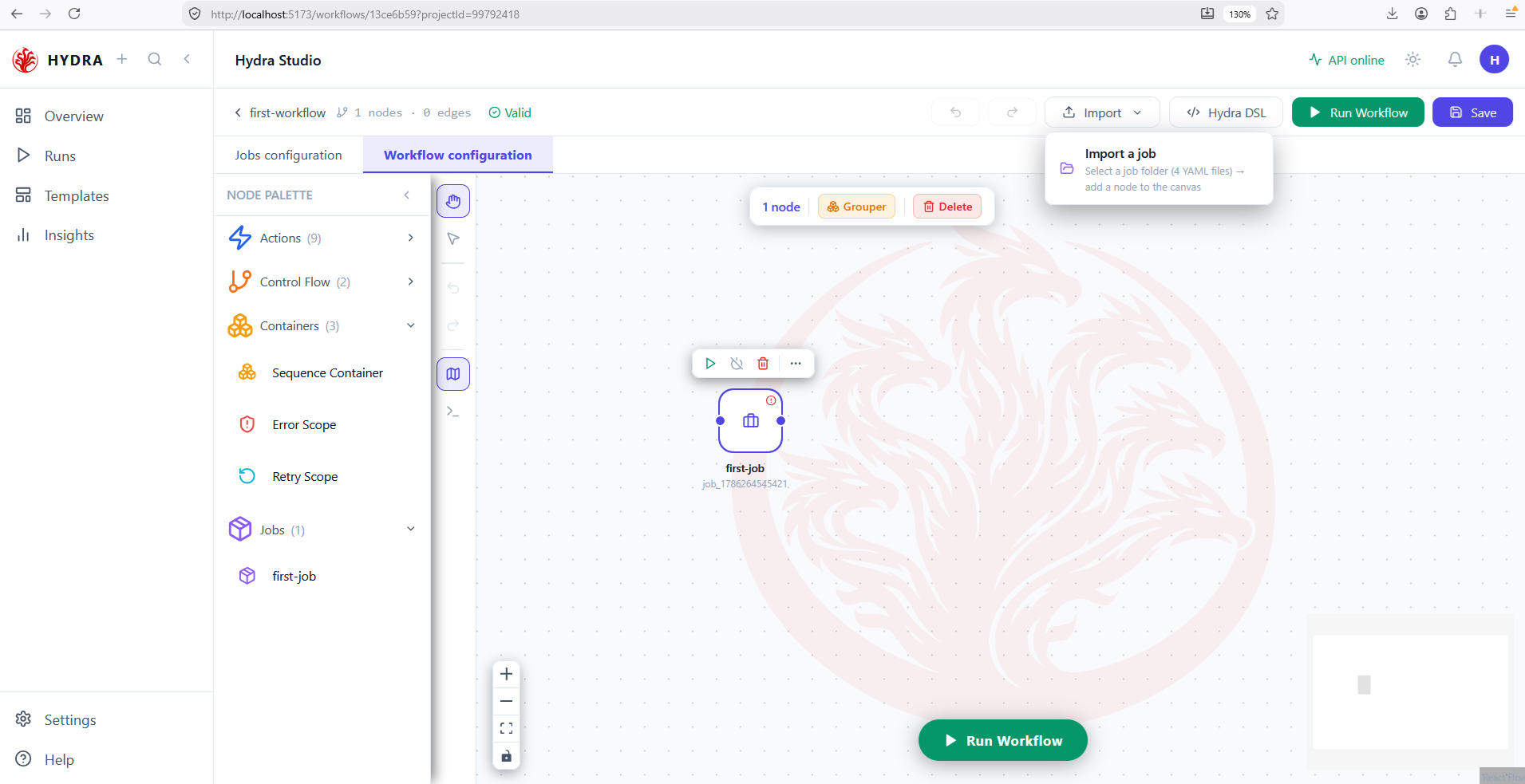The image size is (1525, 784).
Task: Expand the Control Flow category
Action: (x=322, y=282)
